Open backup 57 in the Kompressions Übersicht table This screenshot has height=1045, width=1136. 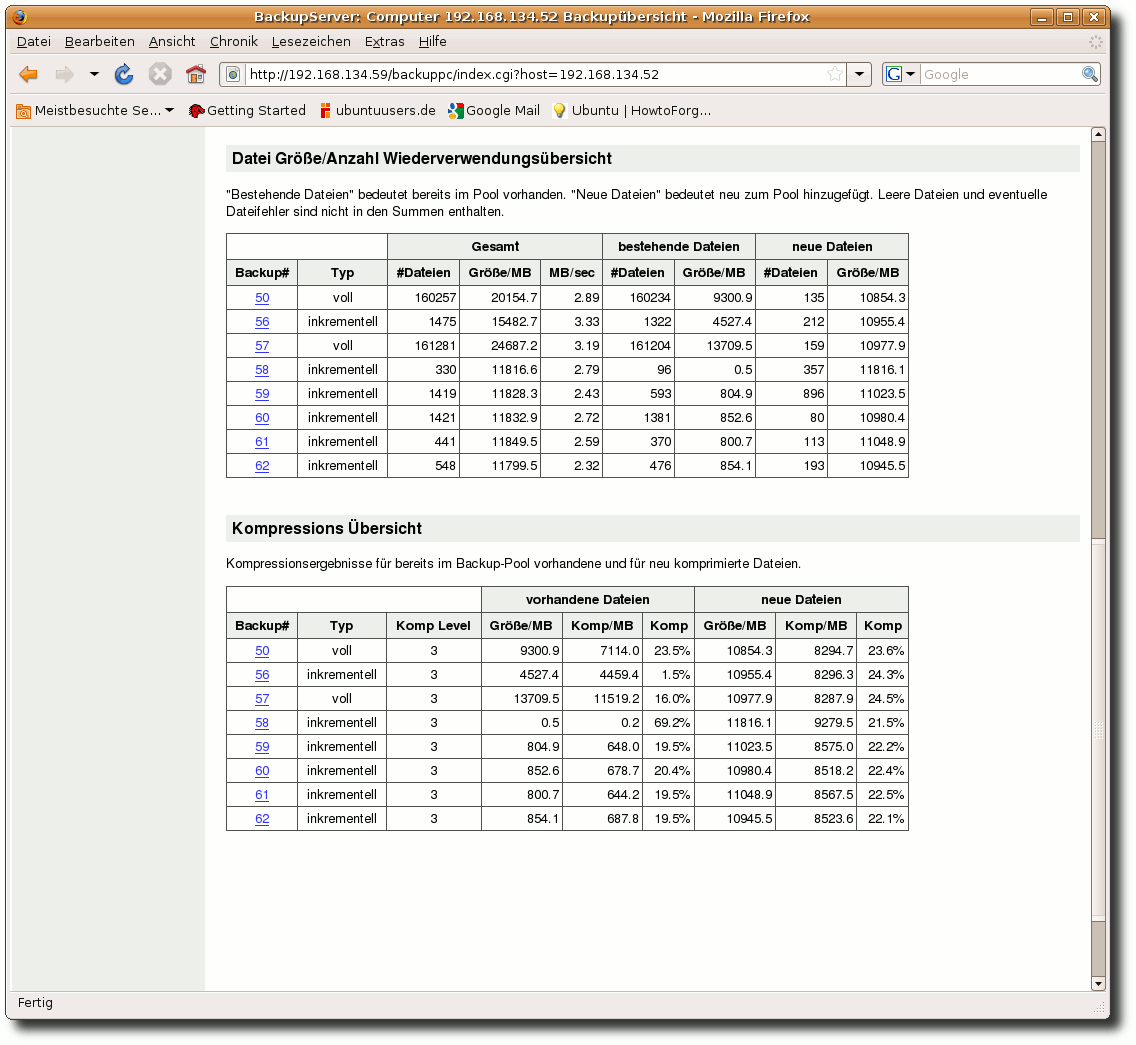262,699
